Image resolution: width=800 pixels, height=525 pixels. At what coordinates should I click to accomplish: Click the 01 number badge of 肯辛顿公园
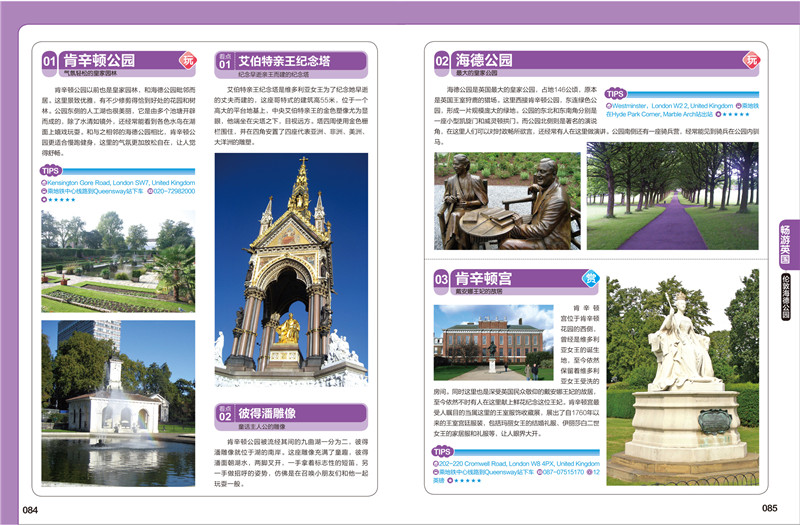tap(49, 61)
